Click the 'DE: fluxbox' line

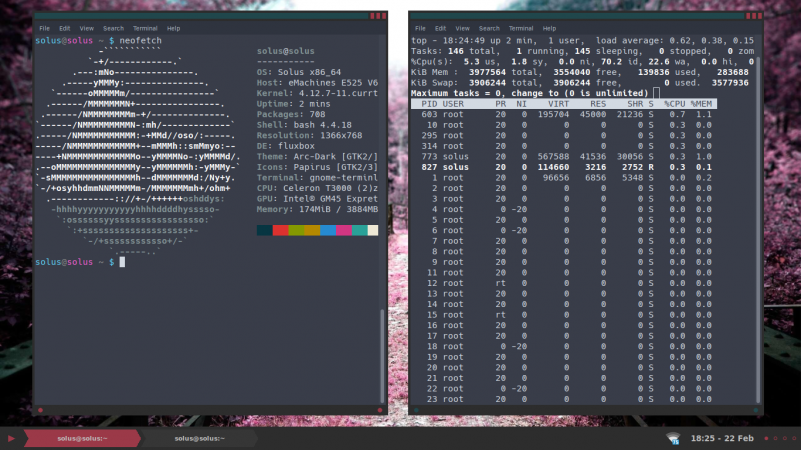click(286, 146)
